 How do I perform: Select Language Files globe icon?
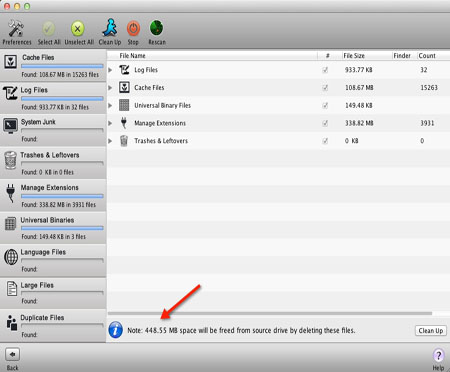click(x=11, y=257)
